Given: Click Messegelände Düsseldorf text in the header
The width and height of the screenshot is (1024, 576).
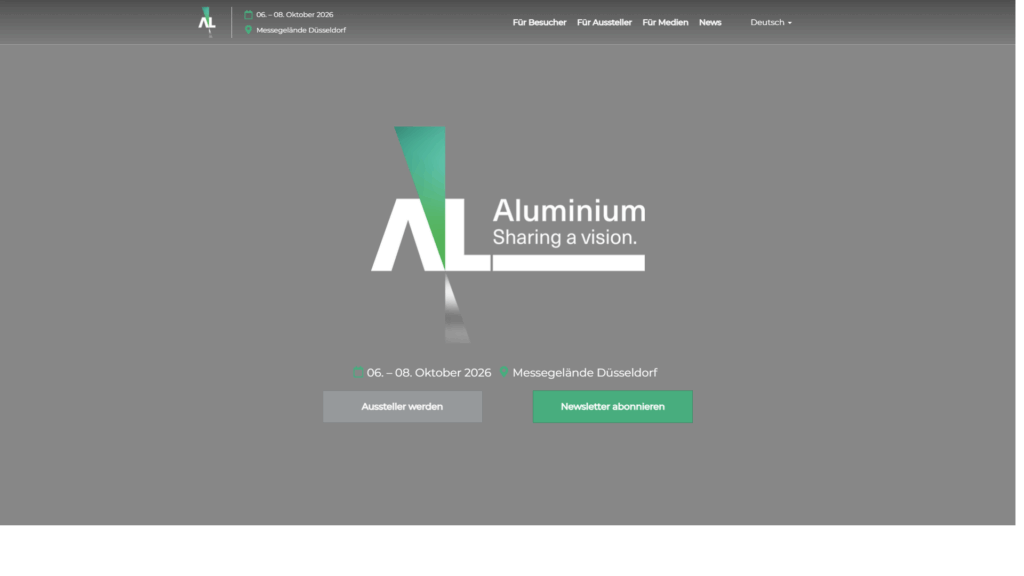Looking at the screenshot, I should point(301,30).
